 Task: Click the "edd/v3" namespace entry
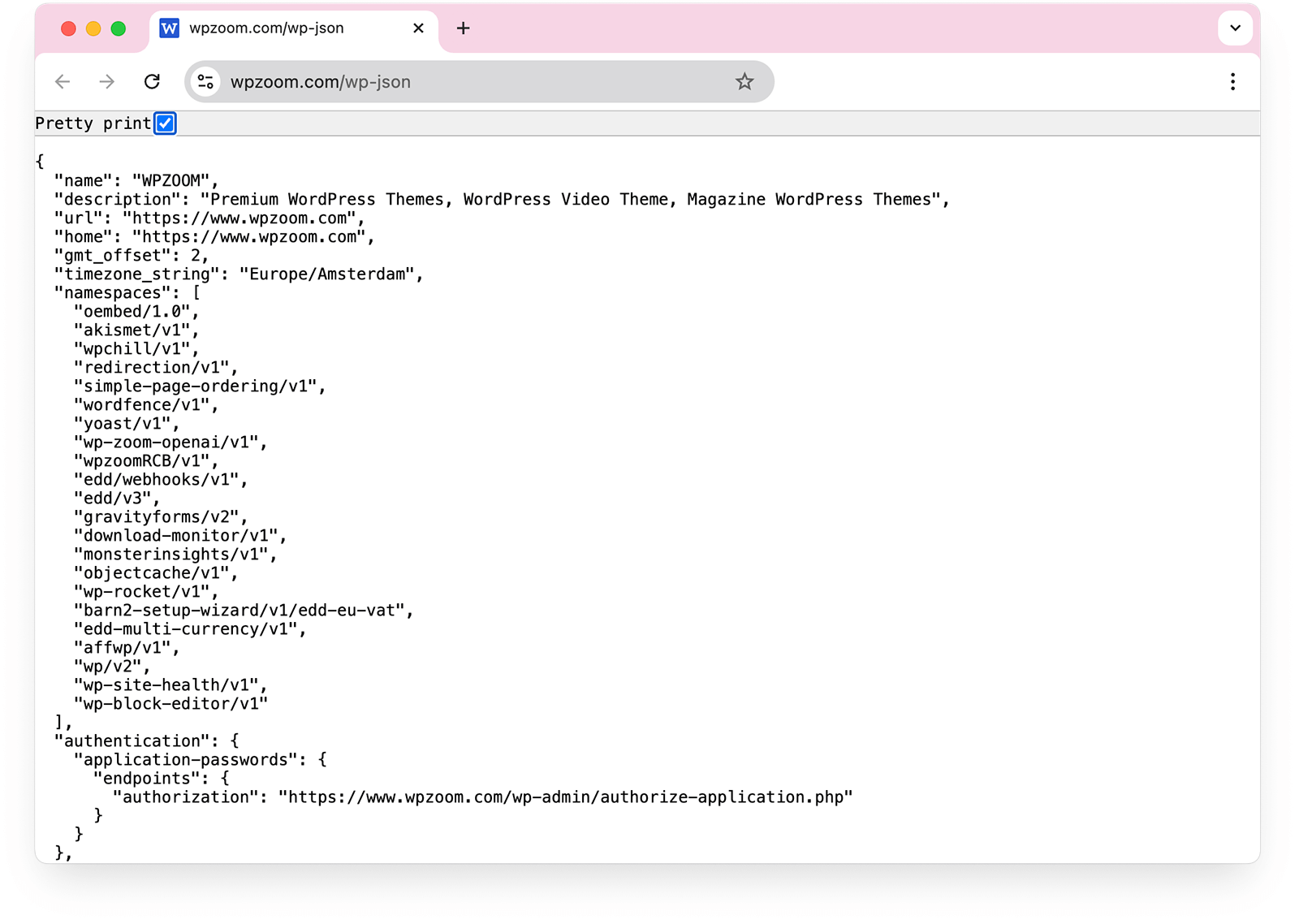pos(116,499)
